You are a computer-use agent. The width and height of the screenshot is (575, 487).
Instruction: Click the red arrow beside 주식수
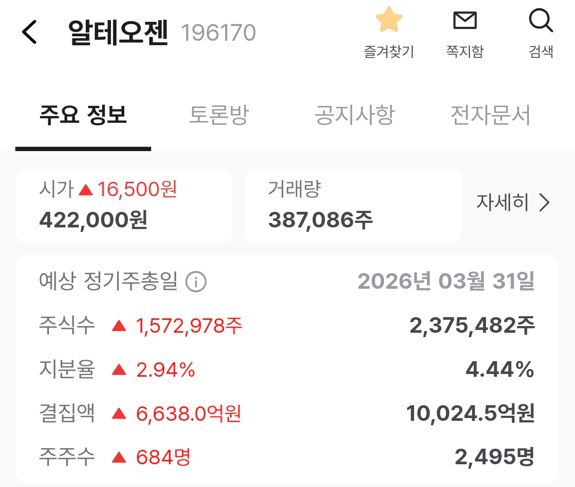tap(119, 326)
